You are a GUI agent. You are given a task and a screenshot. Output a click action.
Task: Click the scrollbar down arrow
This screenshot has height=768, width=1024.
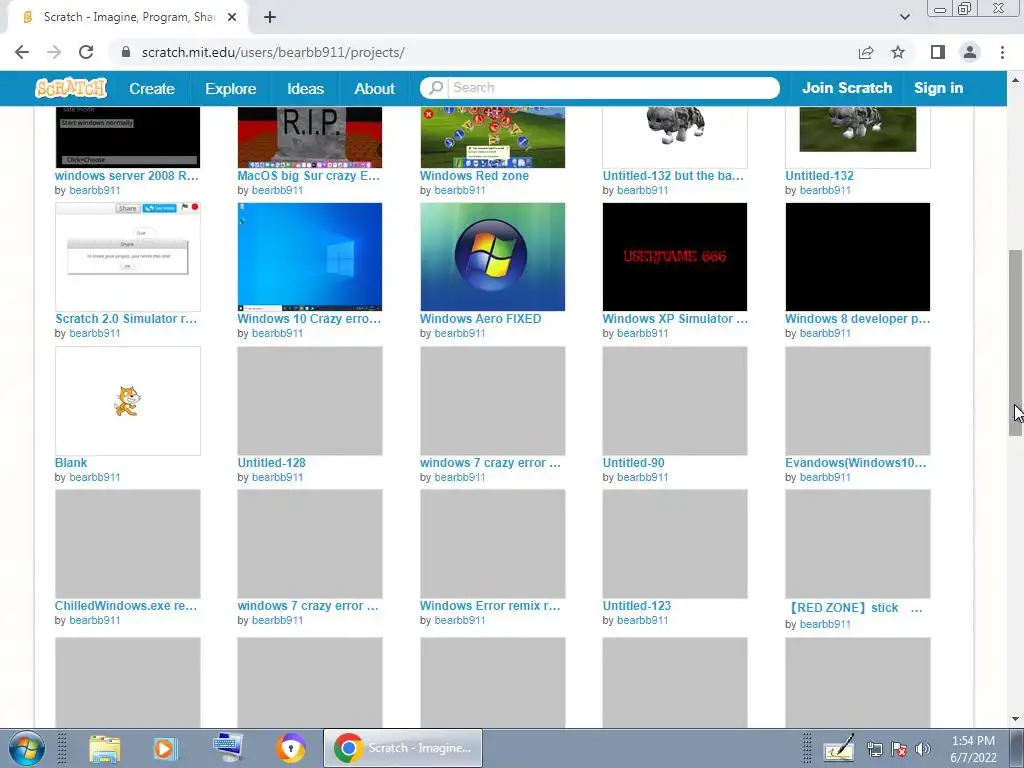pos(1015,720)
